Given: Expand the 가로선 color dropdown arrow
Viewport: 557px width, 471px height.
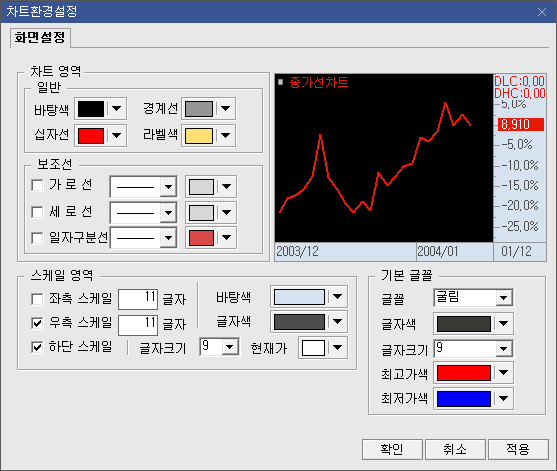Looking at the screenshot, I should click(226, 186).
